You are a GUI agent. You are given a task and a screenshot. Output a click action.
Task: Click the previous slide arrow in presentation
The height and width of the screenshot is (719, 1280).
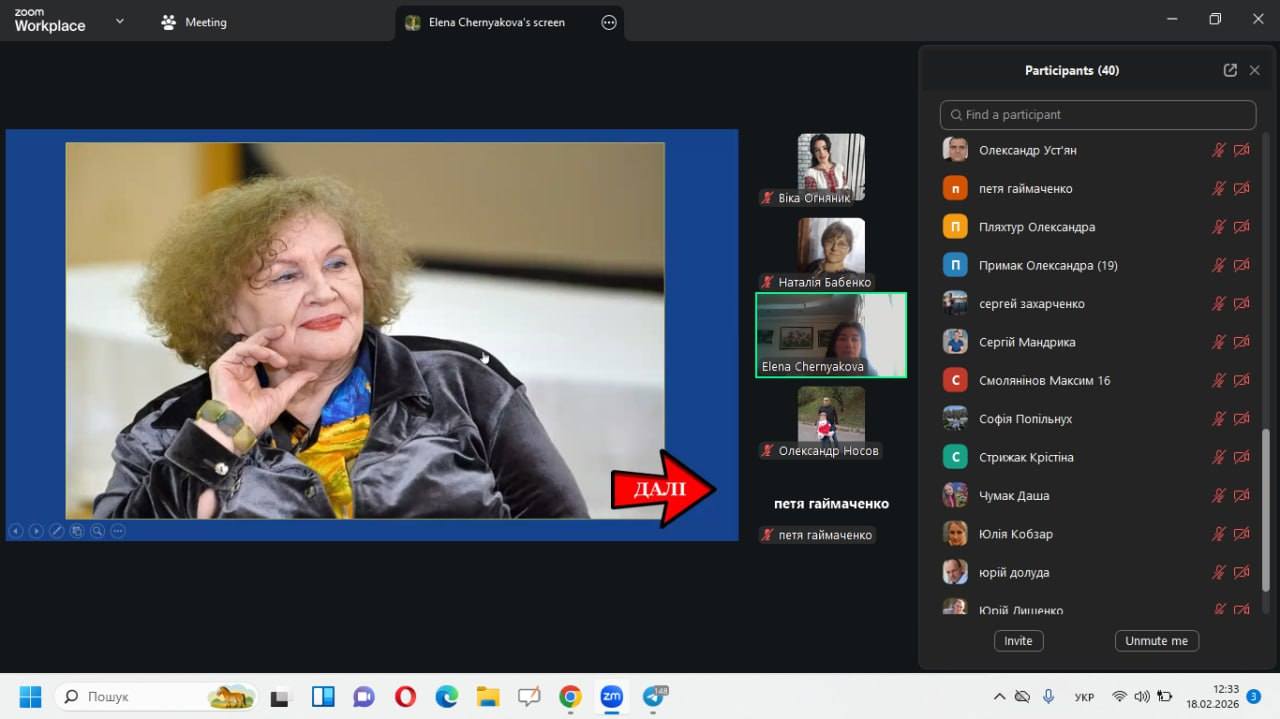[x=16, y=531]
